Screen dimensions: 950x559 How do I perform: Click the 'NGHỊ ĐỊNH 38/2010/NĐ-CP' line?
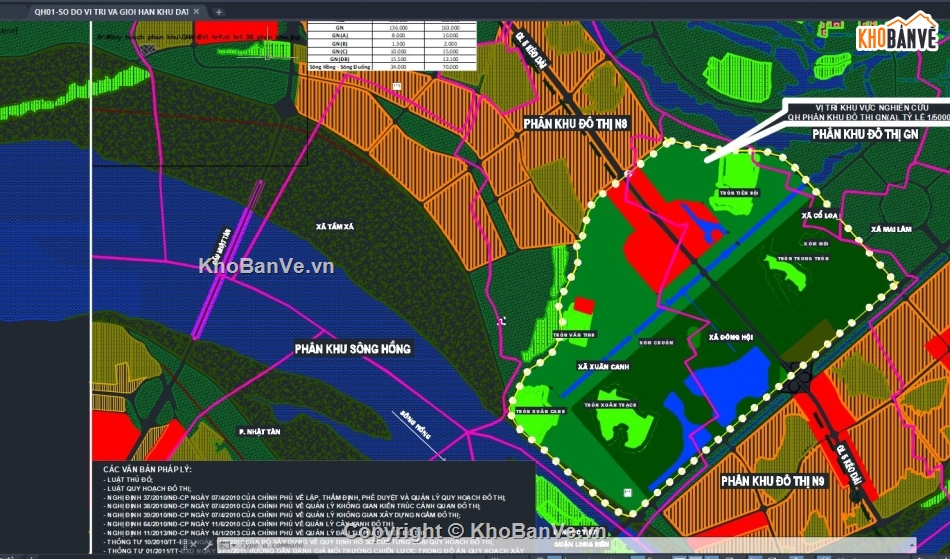pyautogui.click(x=292, y=506)
